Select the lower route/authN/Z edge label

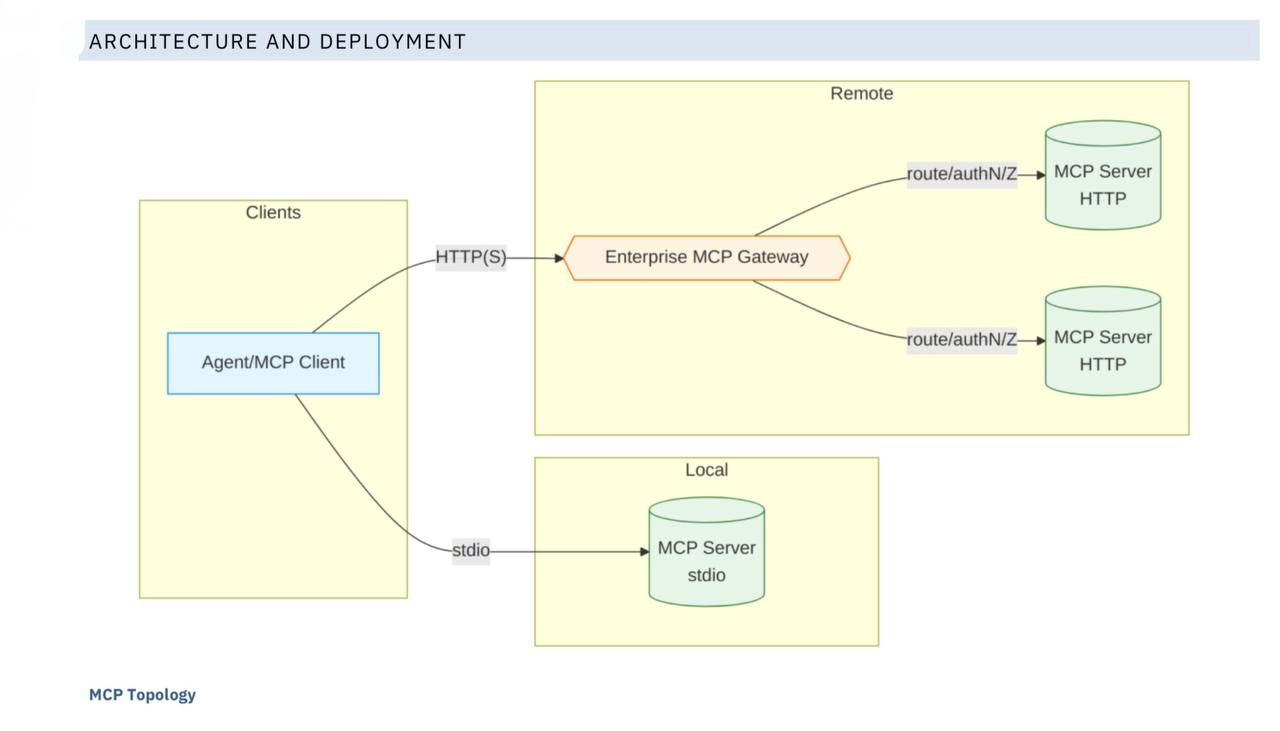click(x=962, y=340)
